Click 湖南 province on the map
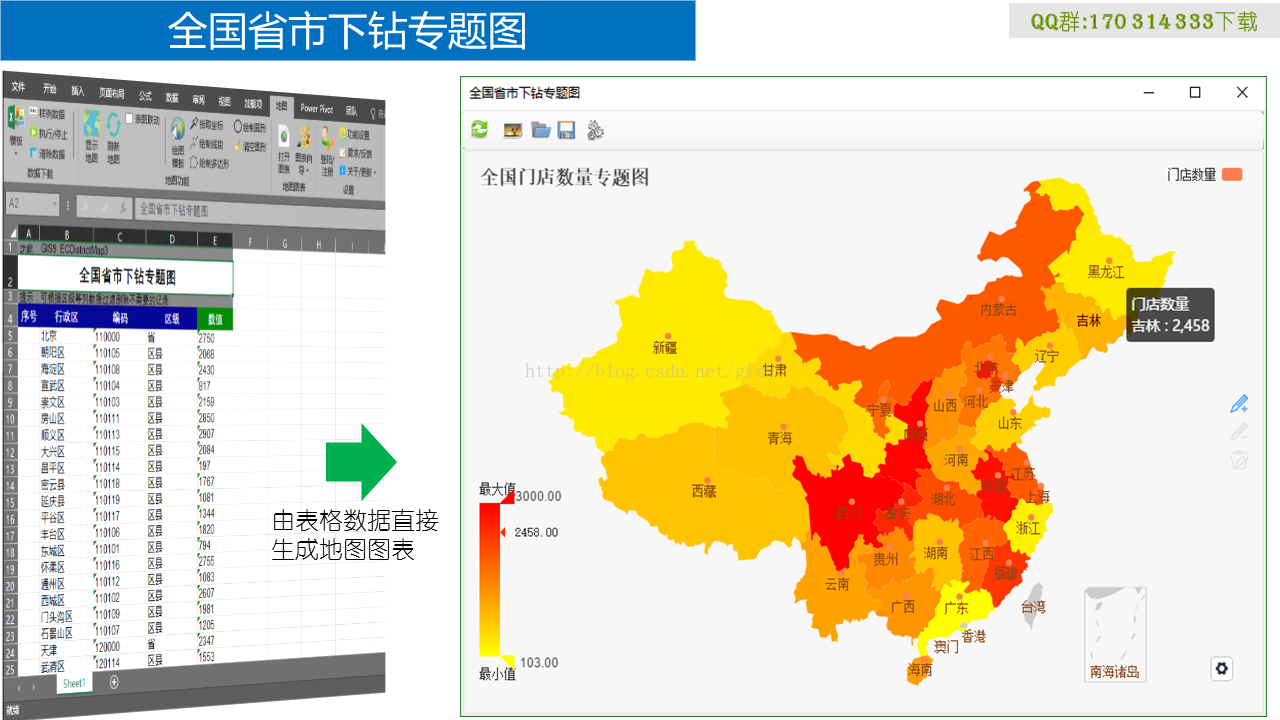The height and width of the screenshot is (720, 1280). 936,552
